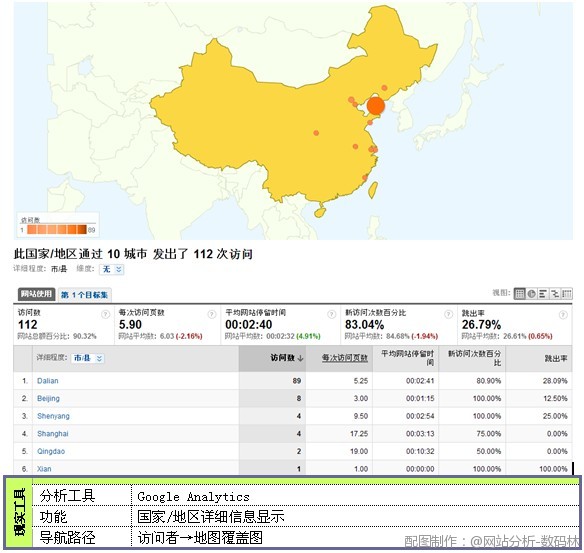The image size is (584, 553).
Task: Click the Google Analytics text in tool box
Action: (x=193, y=497)
